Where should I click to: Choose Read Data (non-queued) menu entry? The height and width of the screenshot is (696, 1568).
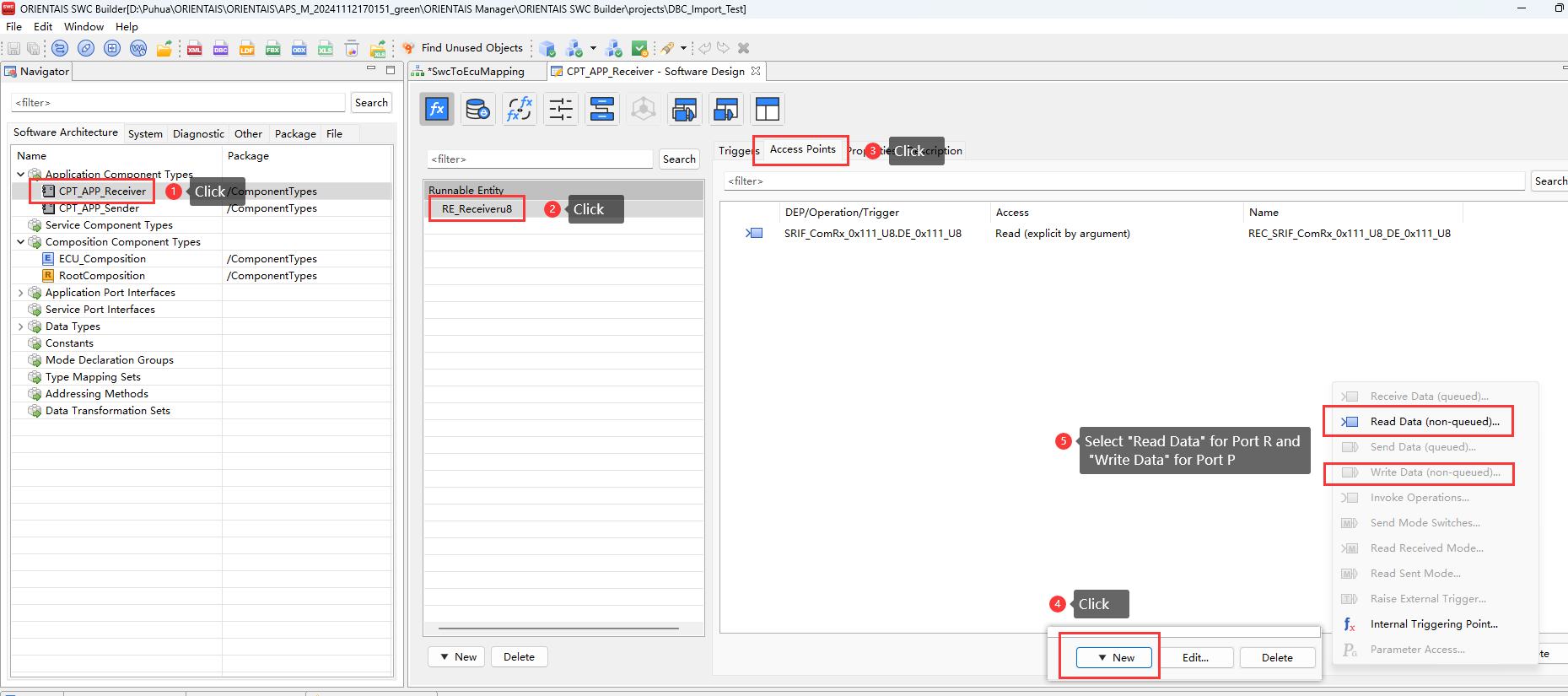point(1434,422)
